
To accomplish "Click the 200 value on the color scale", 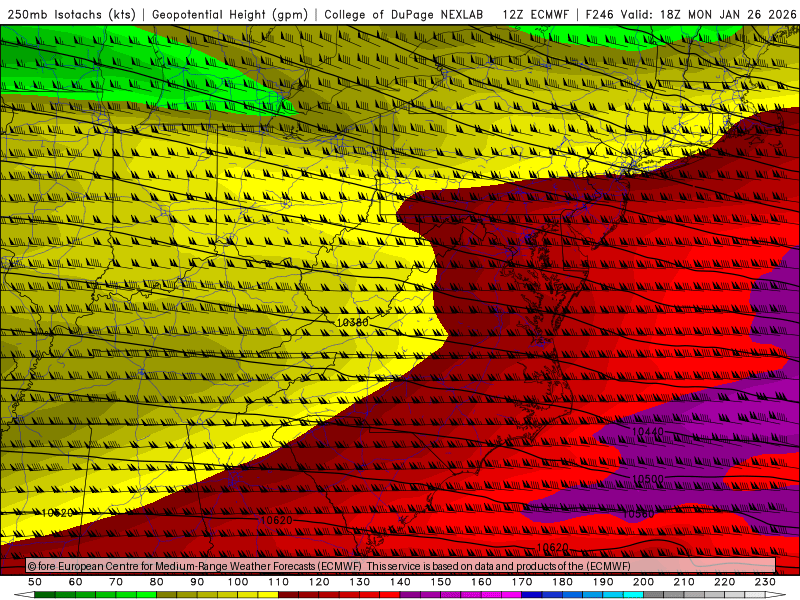I will tap(643, 582).
